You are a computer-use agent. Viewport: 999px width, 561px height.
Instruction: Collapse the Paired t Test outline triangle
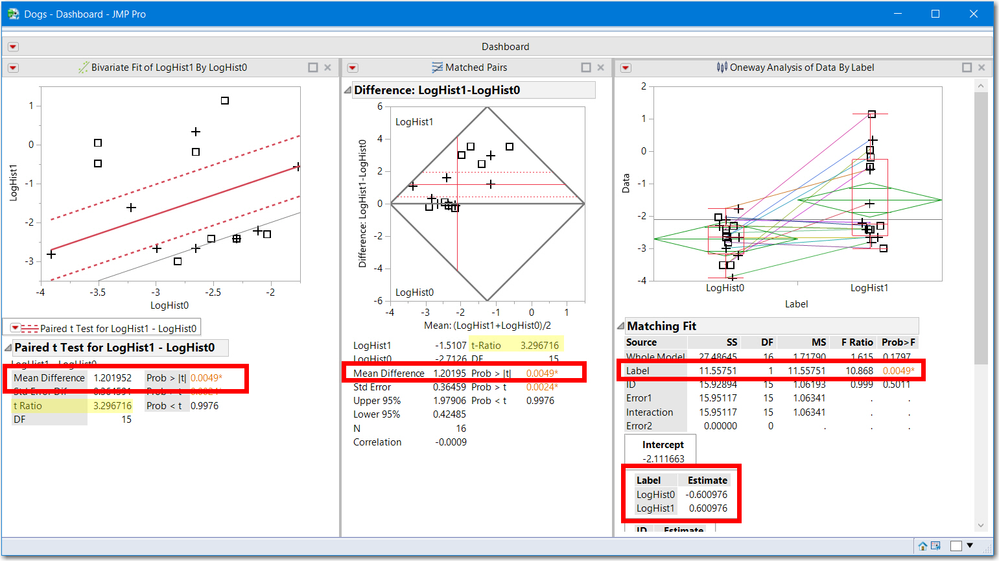click(x=8, y=348)
